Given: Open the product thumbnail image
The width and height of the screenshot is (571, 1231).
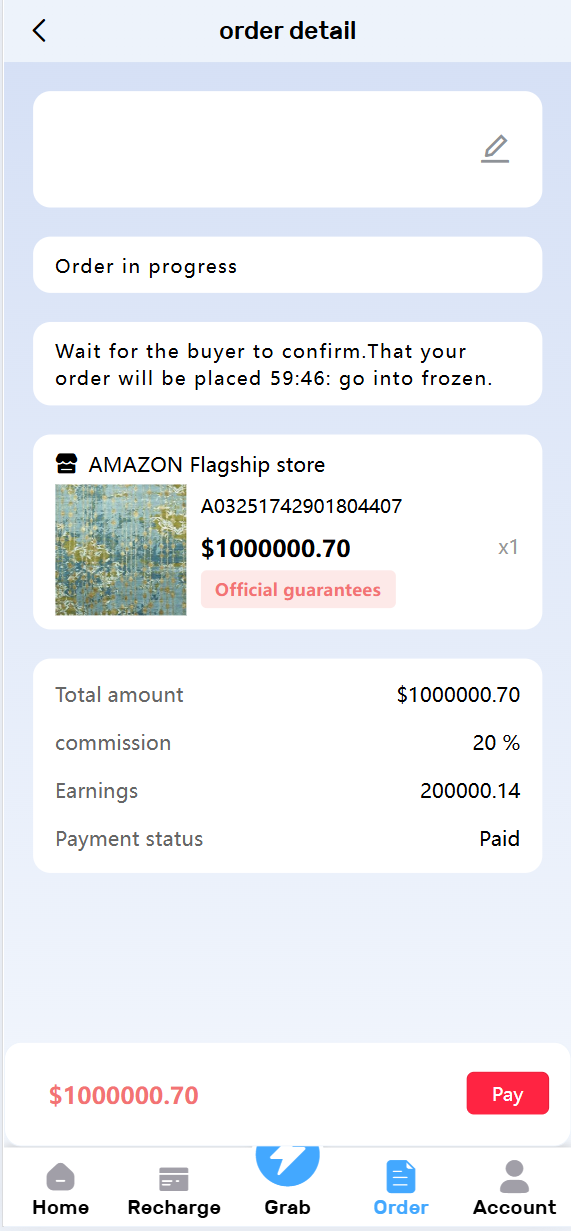Looking at the screenshot, I should [x=121, y=549].
